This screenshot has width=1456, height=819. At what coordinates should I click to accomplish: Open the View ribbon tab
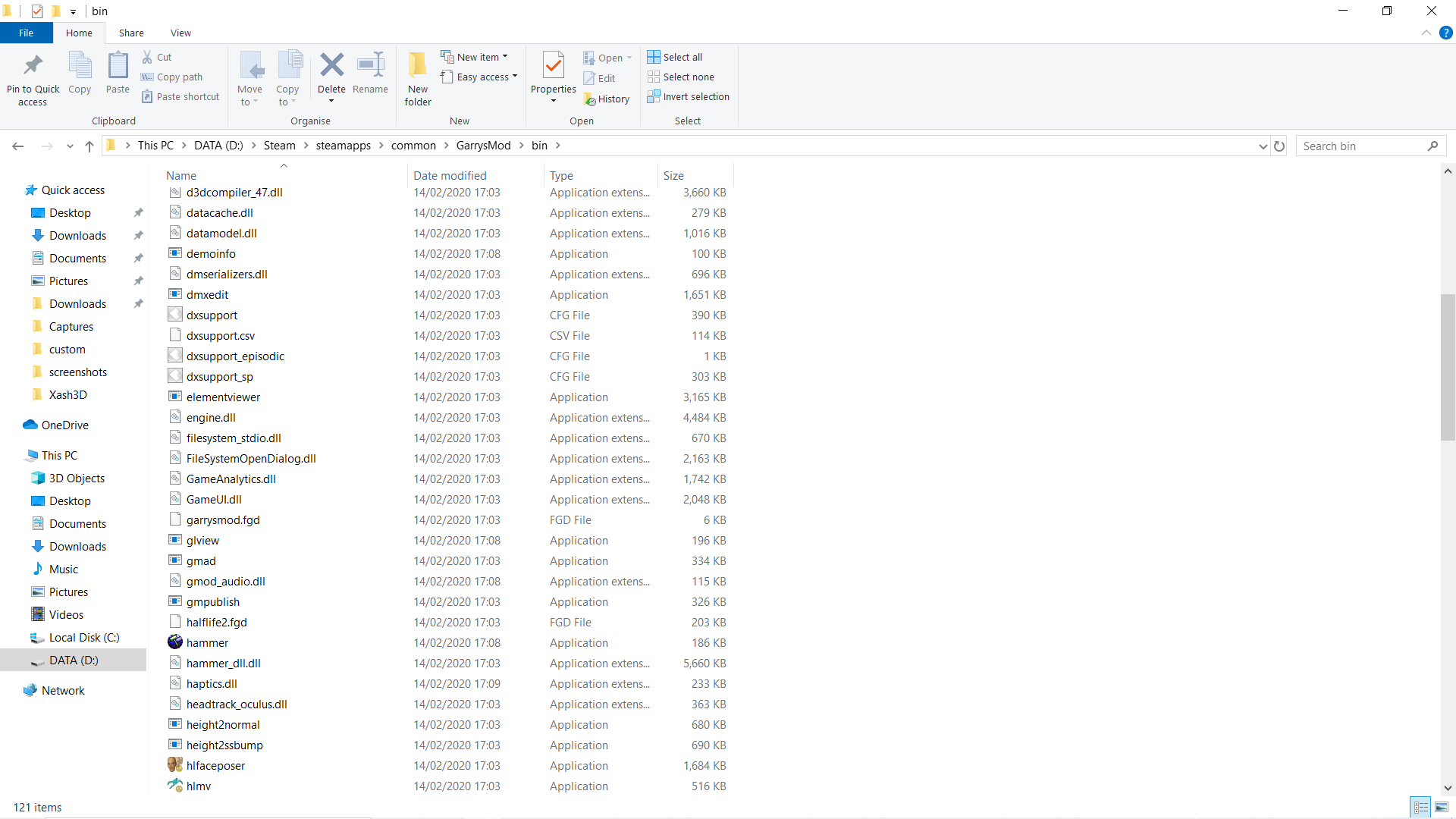[x=180, y=33]
